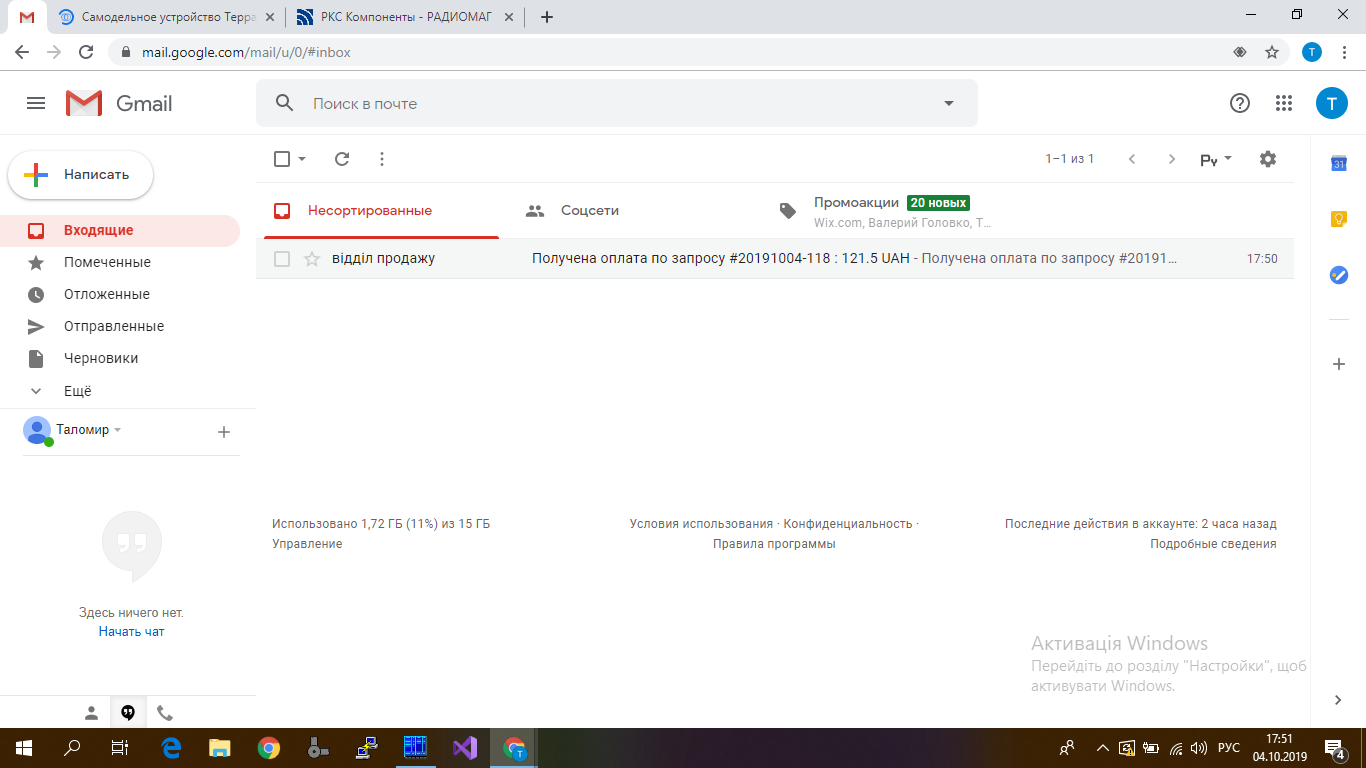Click the Gmail logo
Image resolution: width=1366 pixels, height=768 pixels.
coord(119,103)
